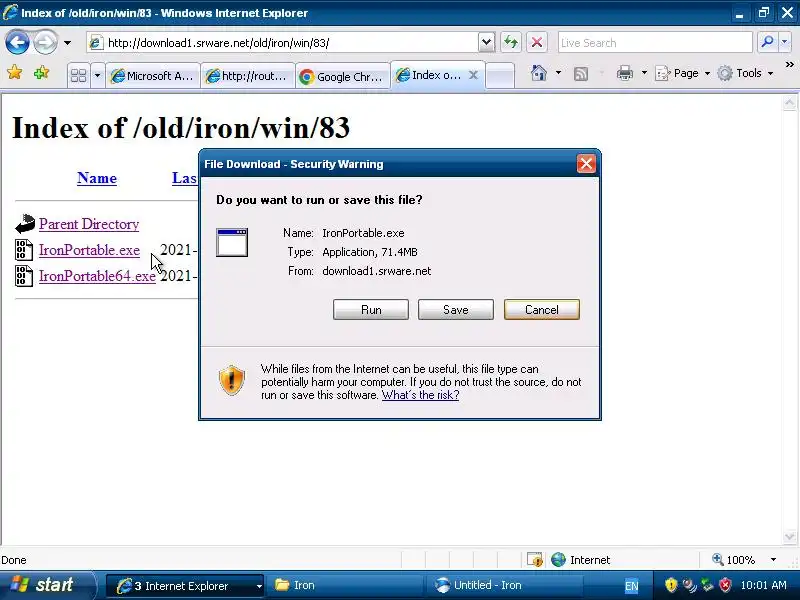
Task: Click the page scrollbar down arrow
Action: (x=789, y=537)
